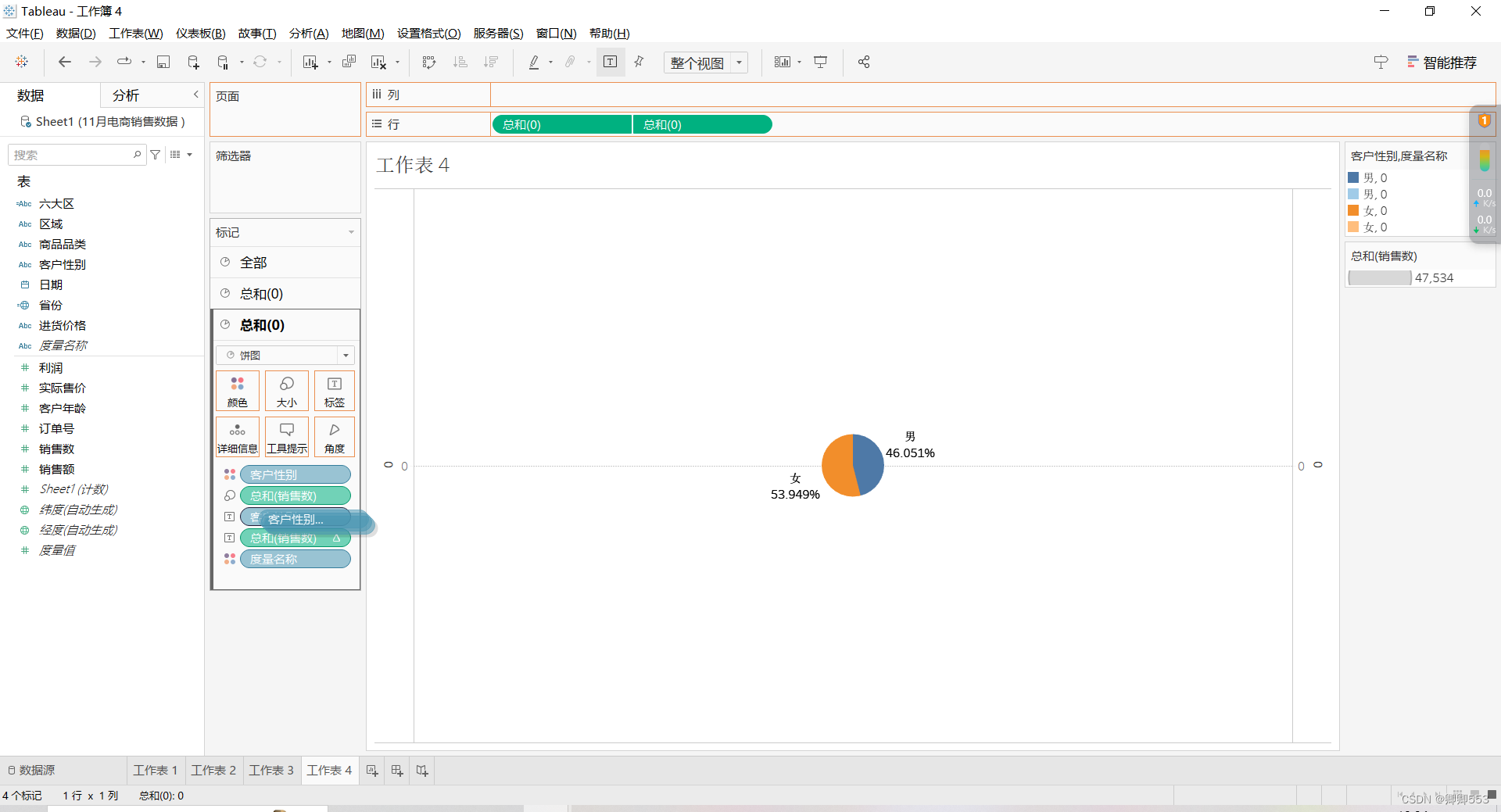The height and width of the screenshot is (812, 1501).
Task: Click the pause auto updates icon
Action: 224,62
